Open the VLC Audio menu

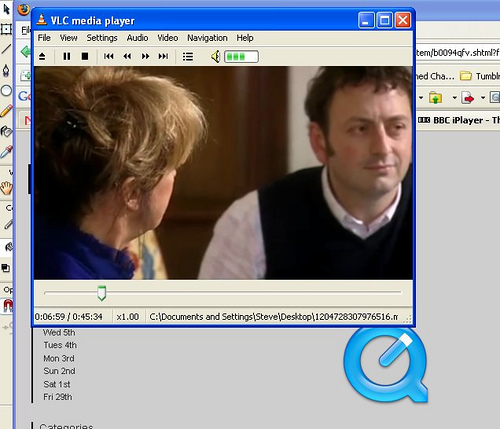click(137, 38)
